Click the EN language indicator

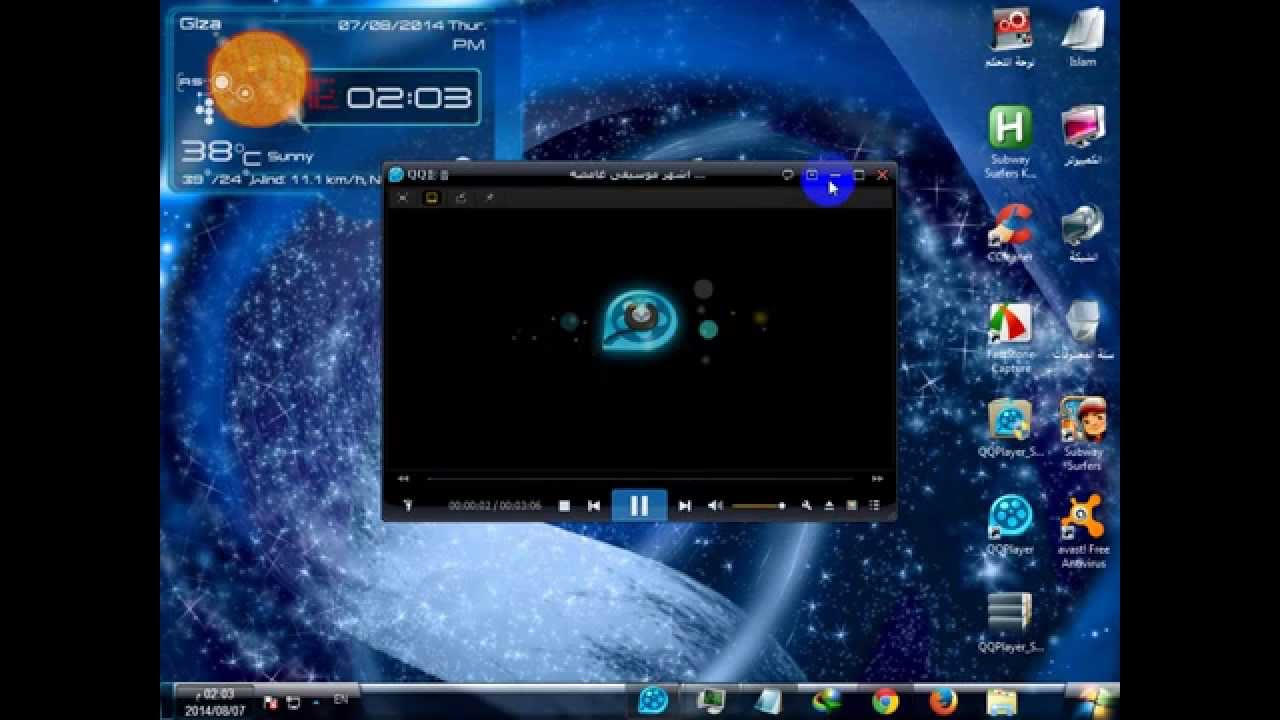click(x=341, y=700)
